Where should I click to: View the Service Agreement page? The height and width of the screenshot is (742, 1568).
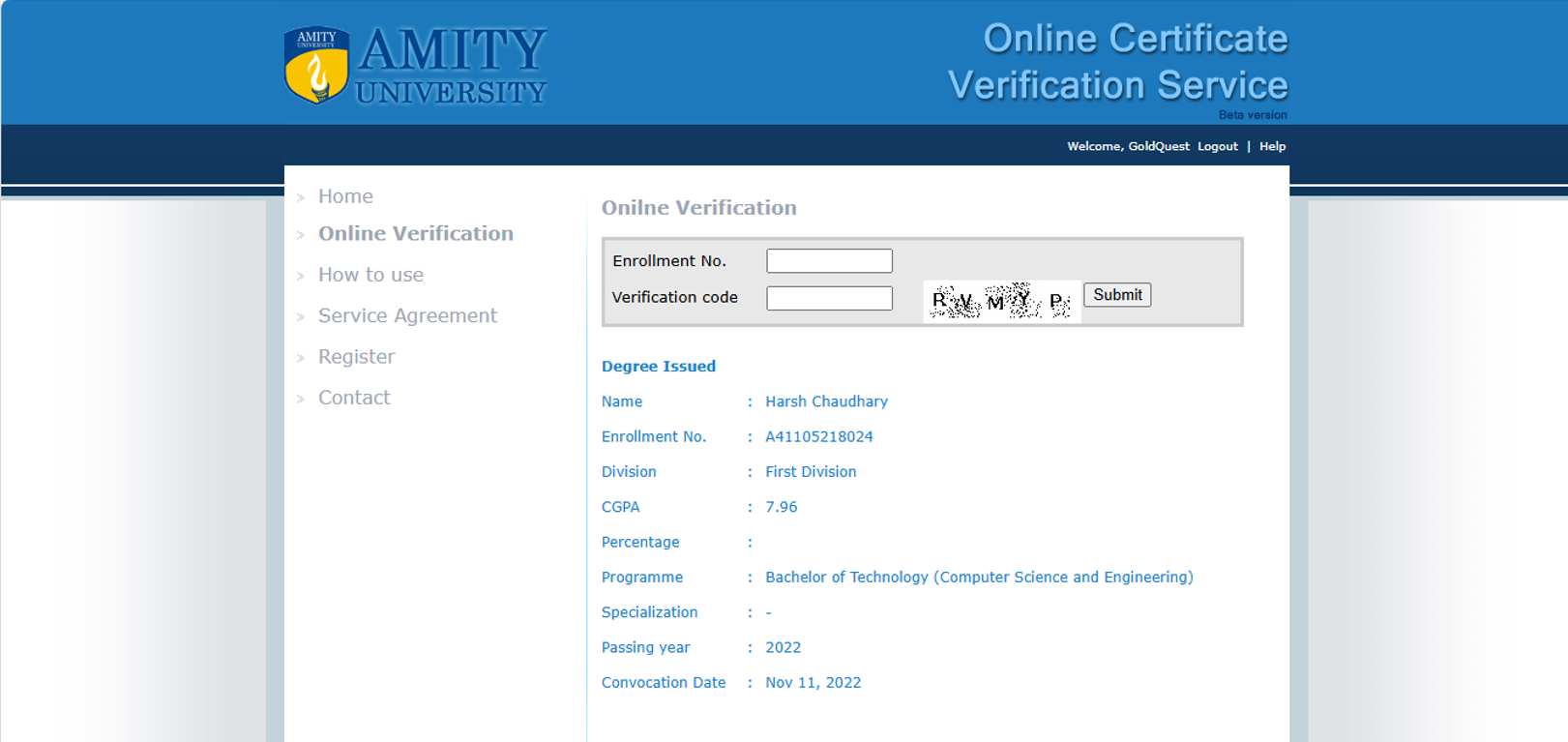point(407,316)
